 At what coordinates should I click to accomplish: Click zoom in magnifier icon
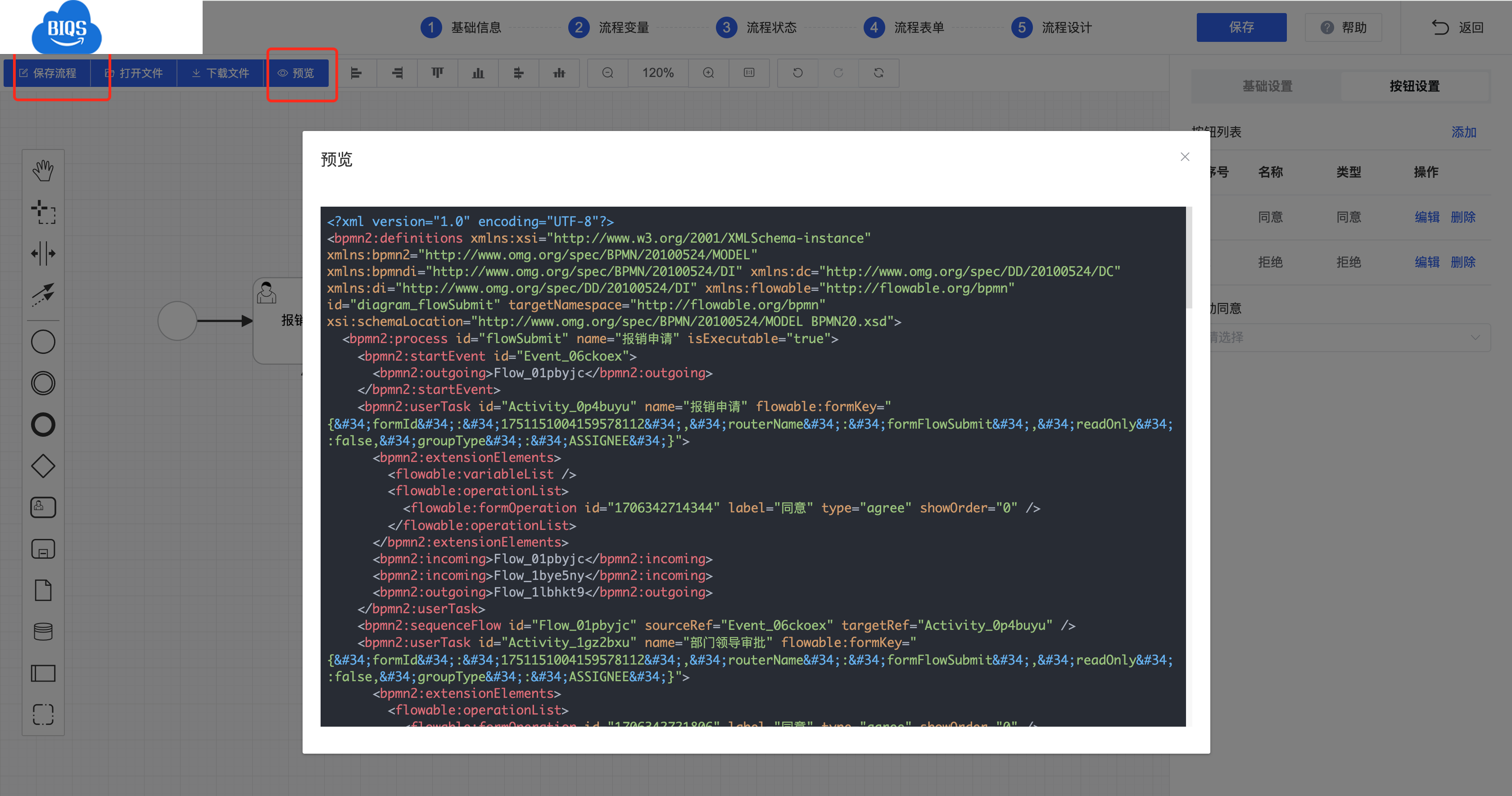pos(708,73)
